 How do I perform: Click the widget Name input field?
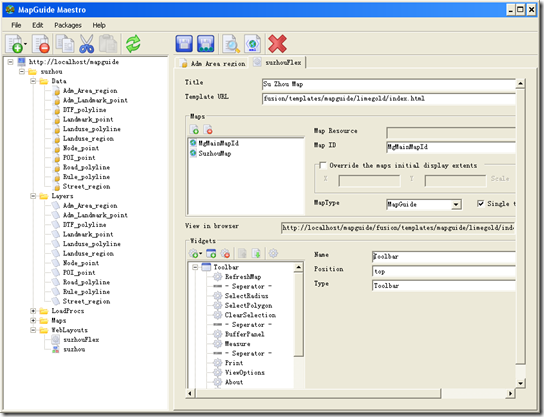click(444, 257)
